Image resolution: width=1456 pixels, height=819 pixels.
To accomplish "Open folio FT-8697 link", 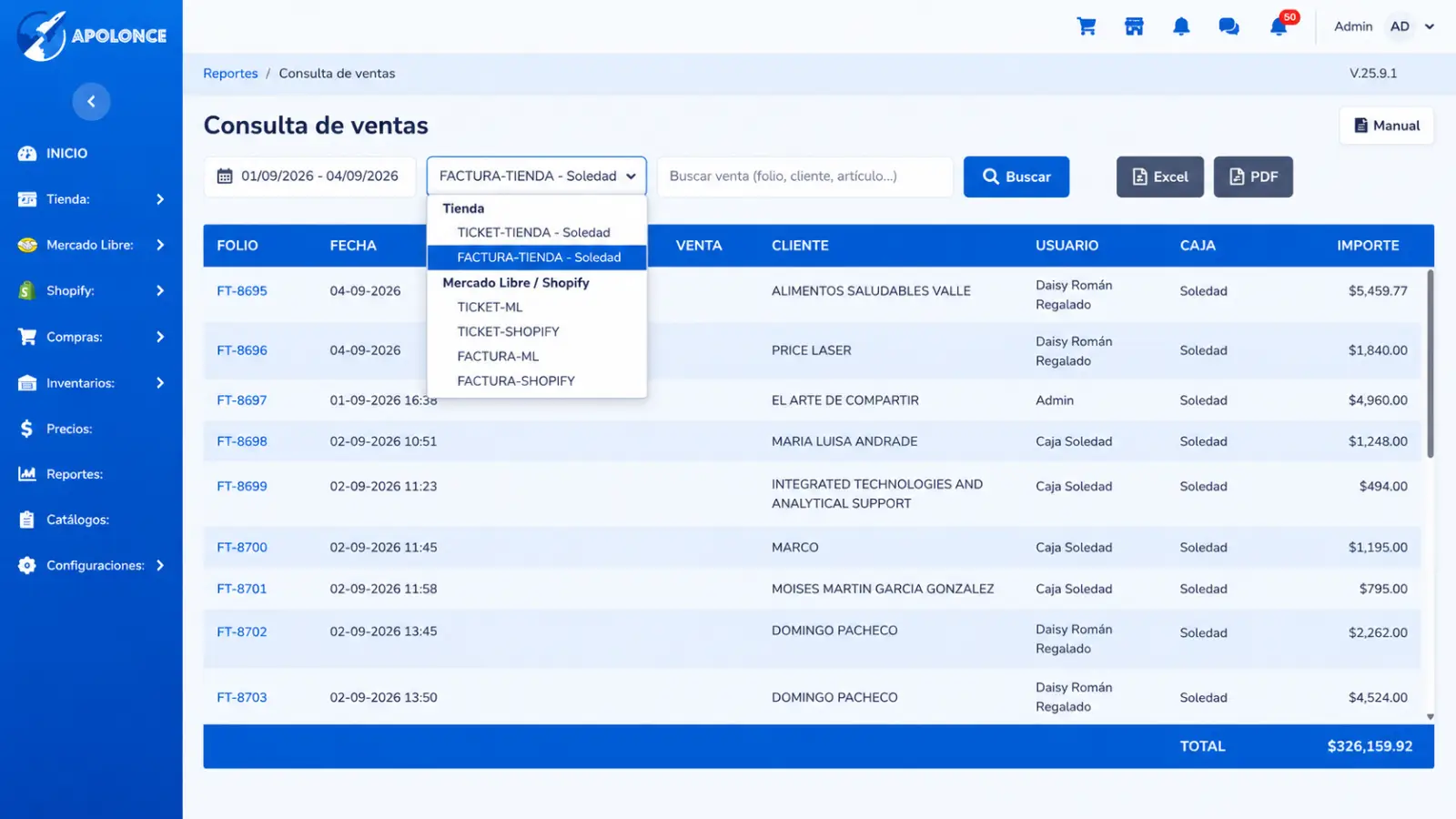I will [x=242, y=400].
